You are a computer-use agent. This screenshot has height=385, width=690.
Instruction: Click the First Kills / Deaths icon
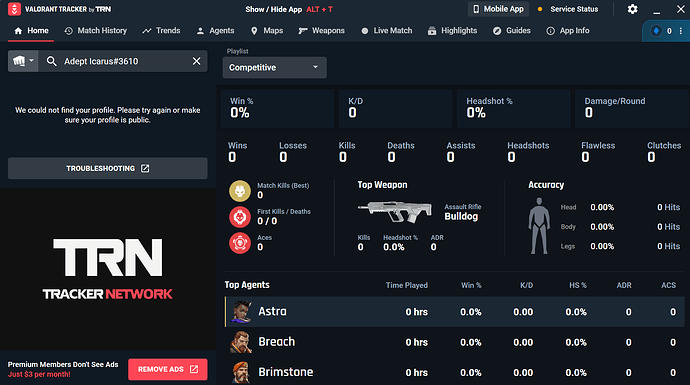pyautogui.click(x=240, y=216)
